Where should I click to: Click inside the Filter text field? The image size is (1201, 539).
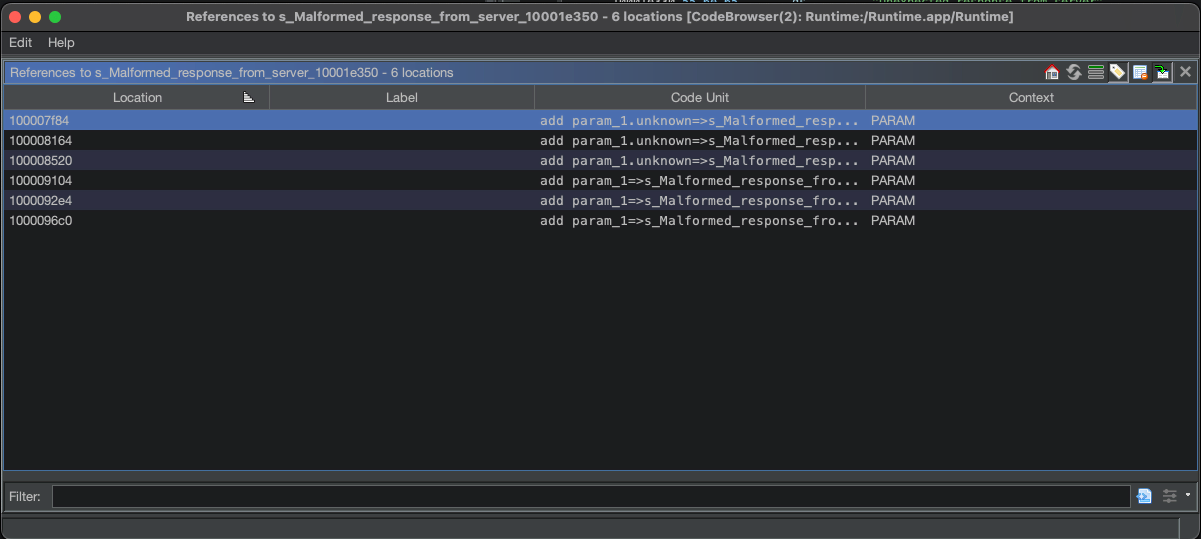590,496
